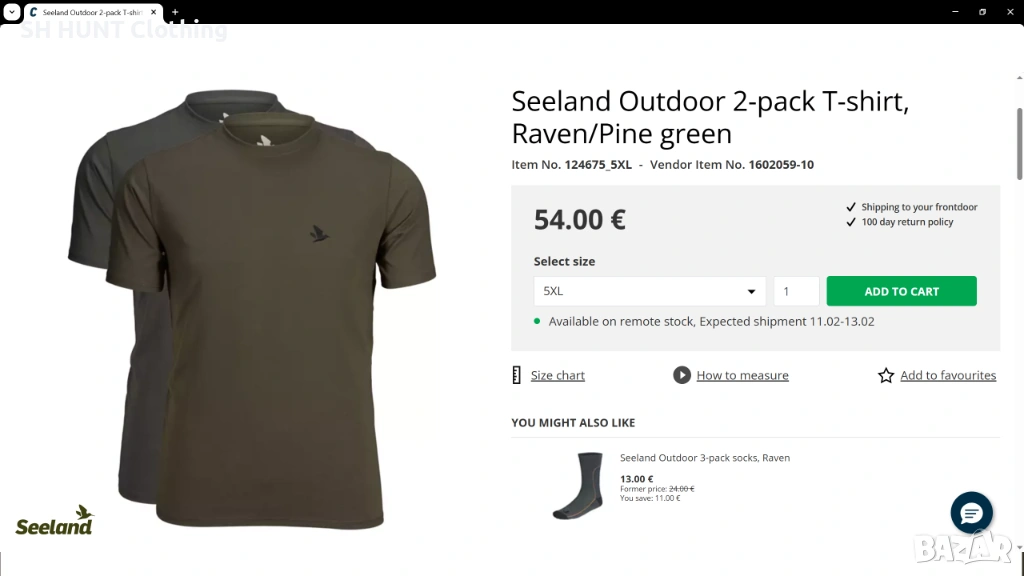Open a new browser tab
This screenshot has height=576, width=1024.
click(175, 12)
